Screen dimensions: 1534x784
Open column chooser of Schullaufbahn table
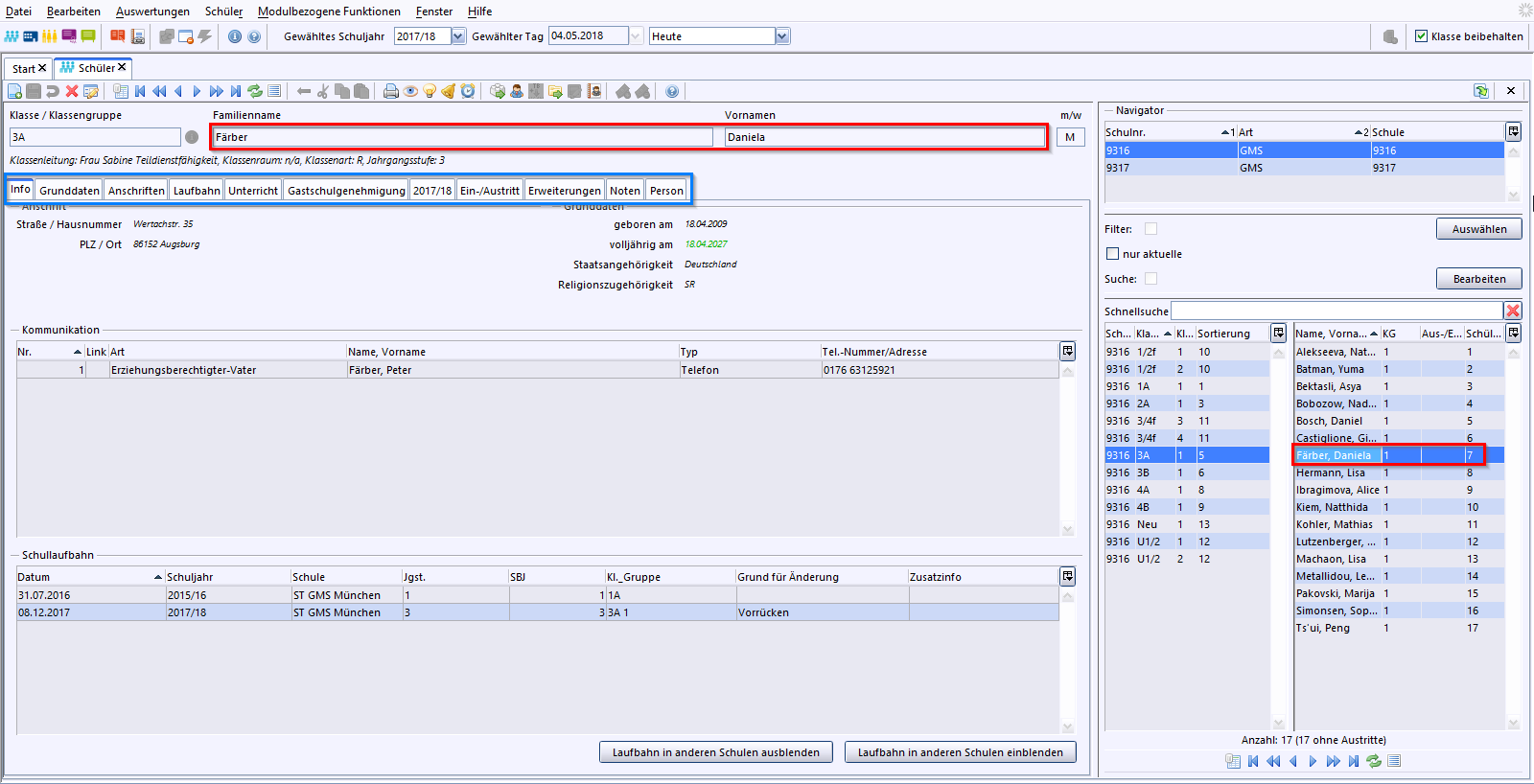tap(1067, 577)
